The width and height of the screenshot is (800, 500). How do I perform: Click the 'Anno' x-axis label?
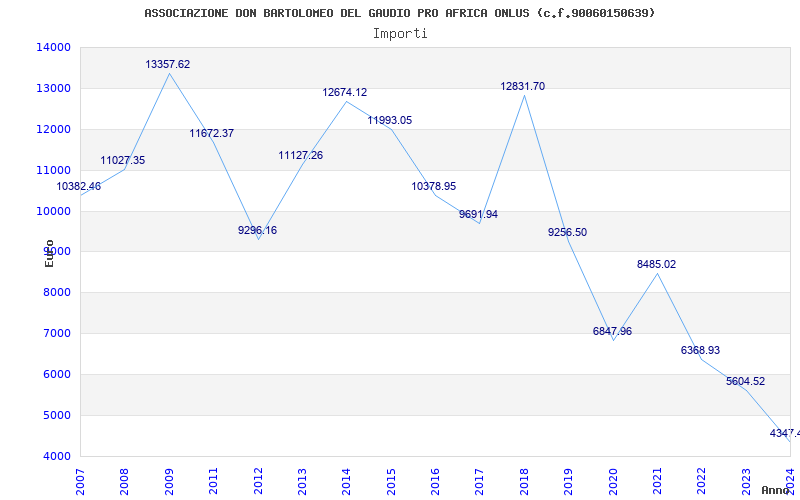tap(775, 490)
